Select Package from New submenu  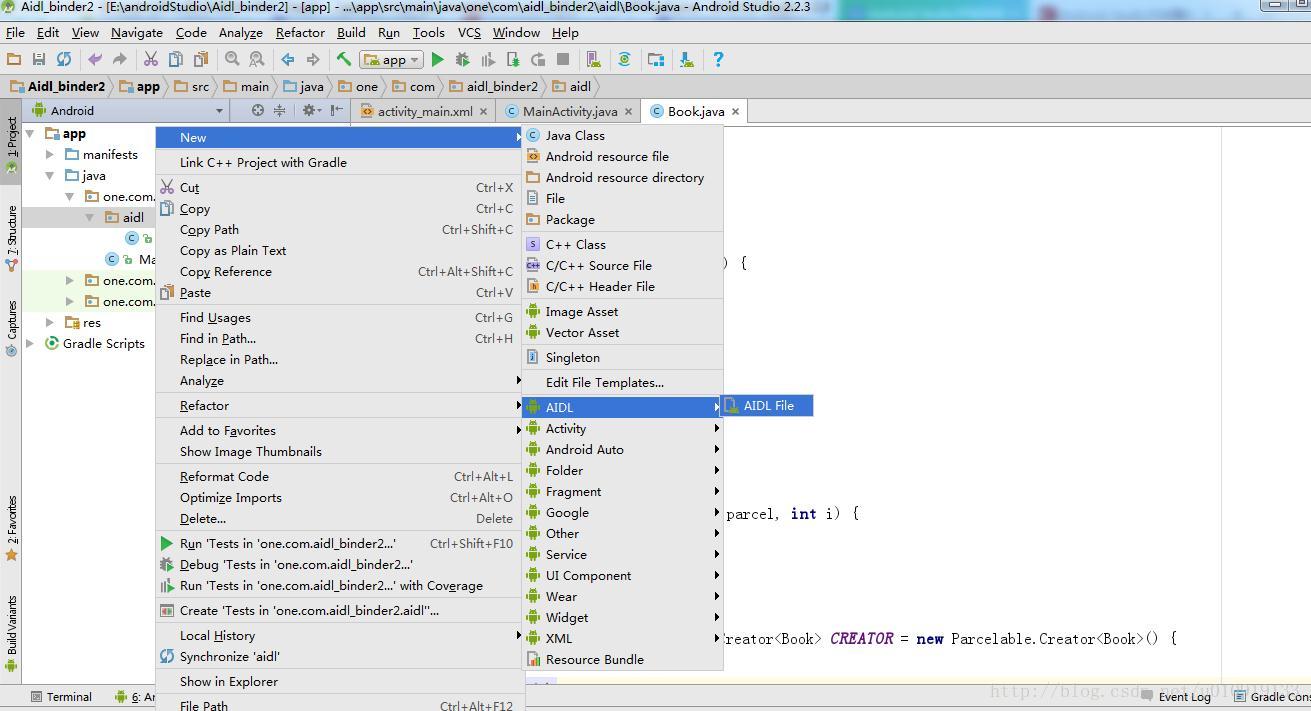(x=622, y=219)
